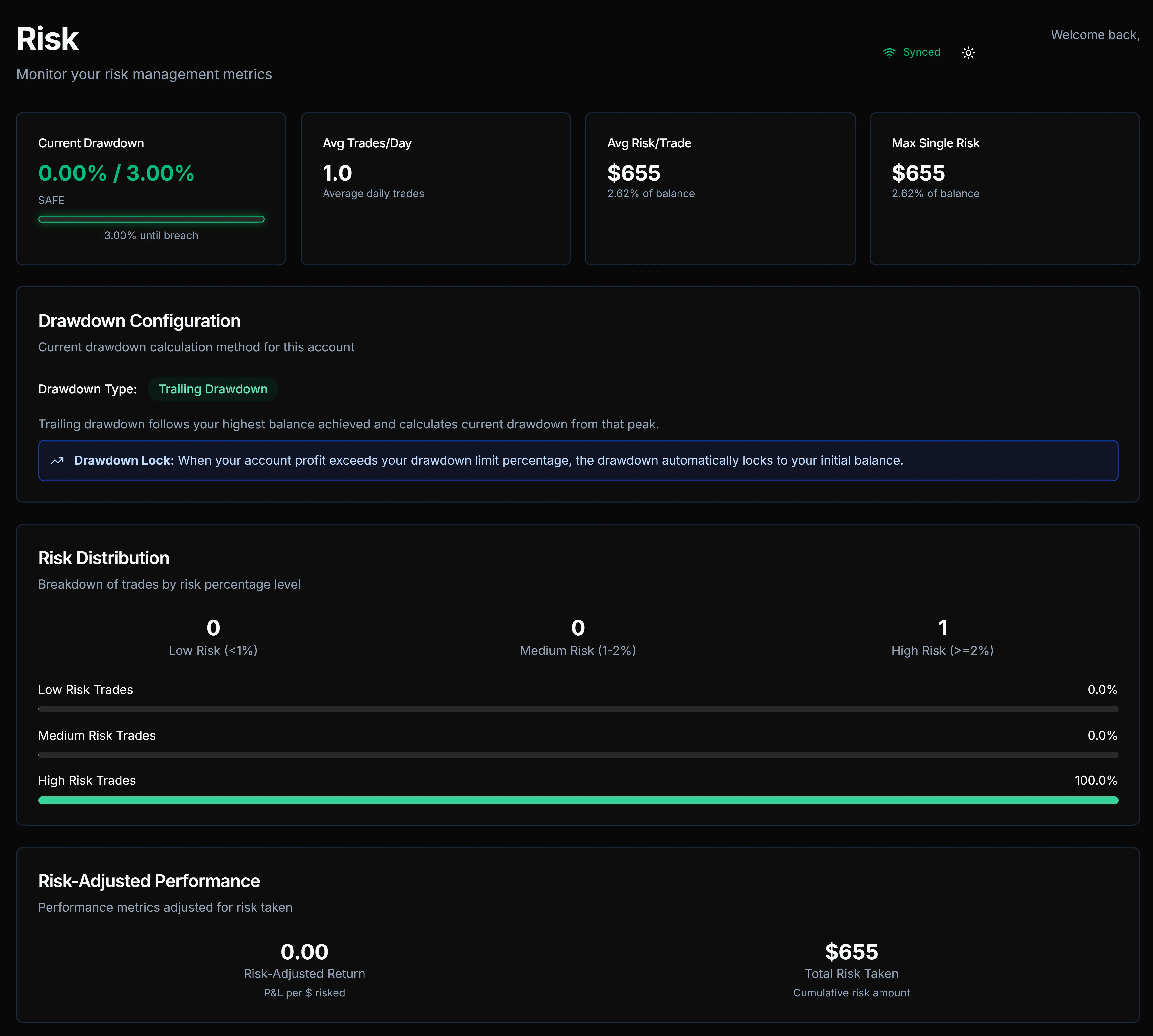Select the Total Risk Taken $655 value
The image size is (1153, 1036).
851,951
